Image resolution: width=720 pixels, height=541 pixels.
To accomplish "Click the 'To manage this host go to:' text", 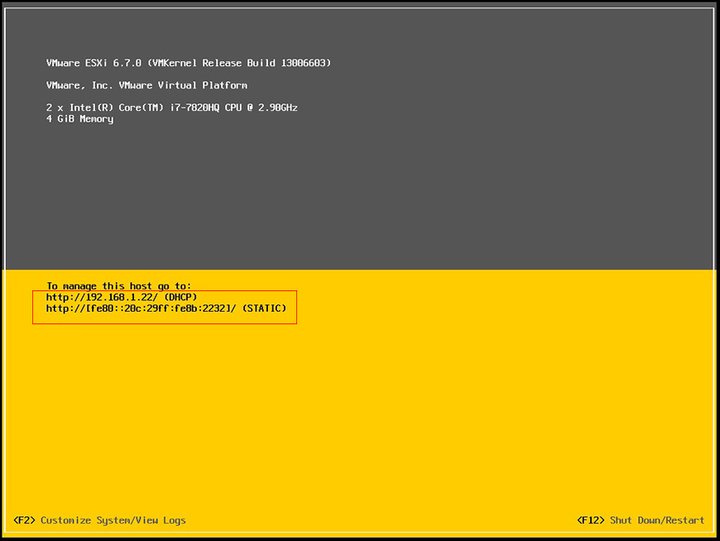I will 119,286.
